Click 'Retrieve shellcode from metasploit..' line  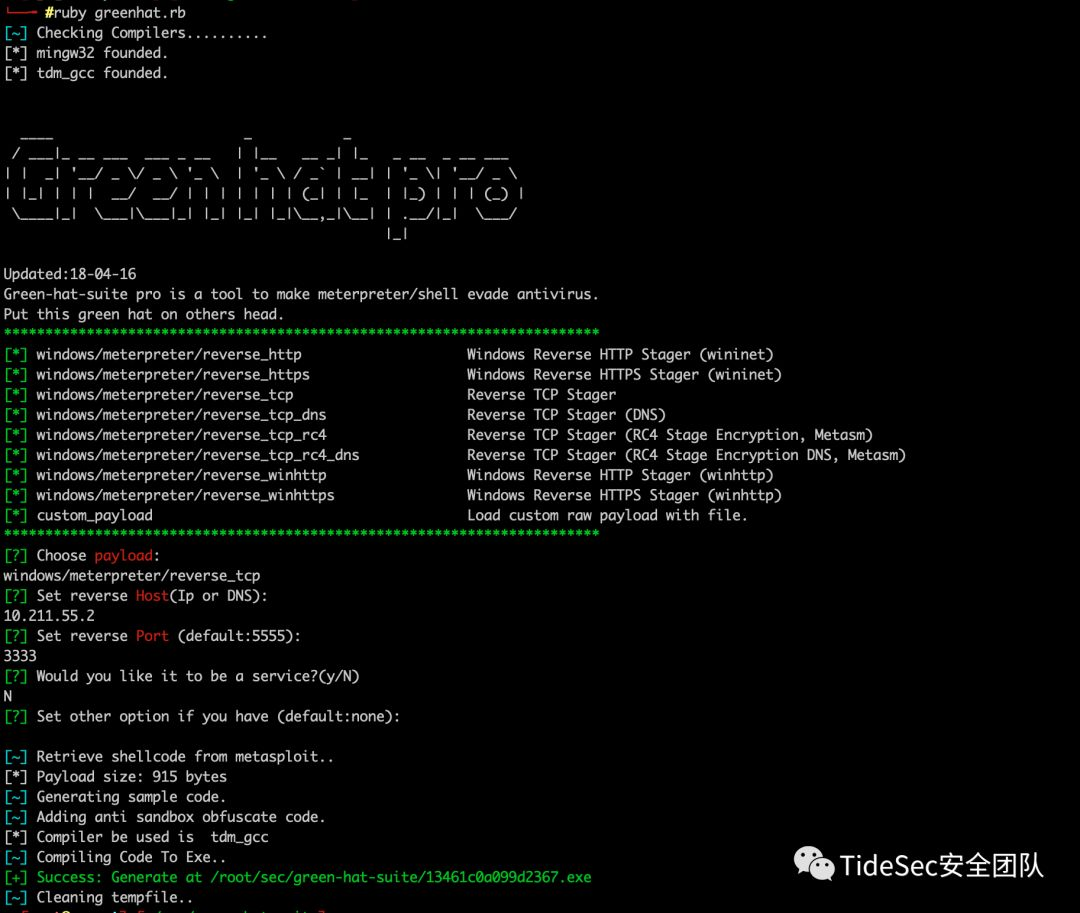pyautogui.click(x=185, y=756)
